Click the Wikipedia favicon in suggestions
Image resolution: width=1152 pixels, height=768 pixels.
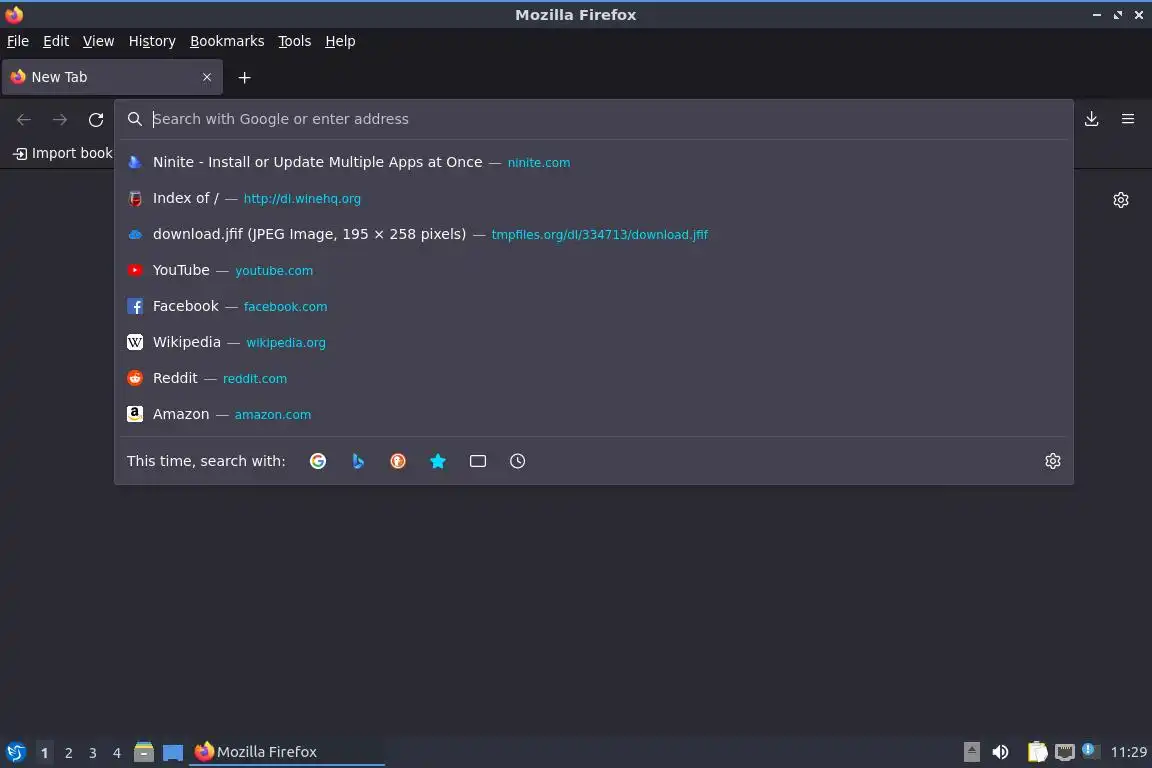(x=134, y=342)
